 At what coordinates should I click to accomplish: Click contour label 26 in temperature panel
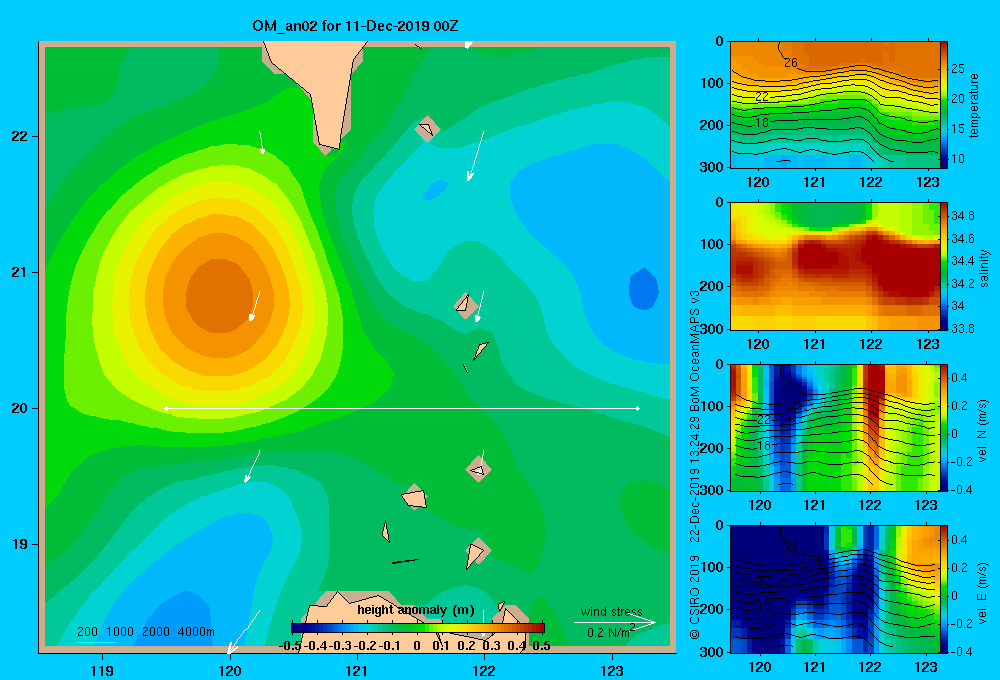coord(791,63)
